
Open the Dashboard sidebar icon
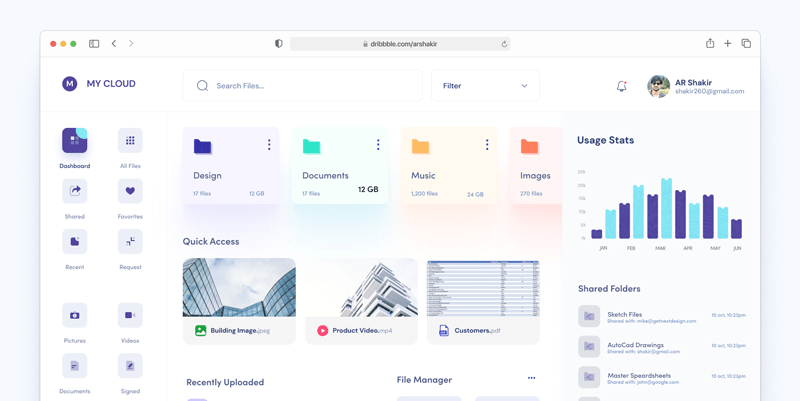coord(74,141)
